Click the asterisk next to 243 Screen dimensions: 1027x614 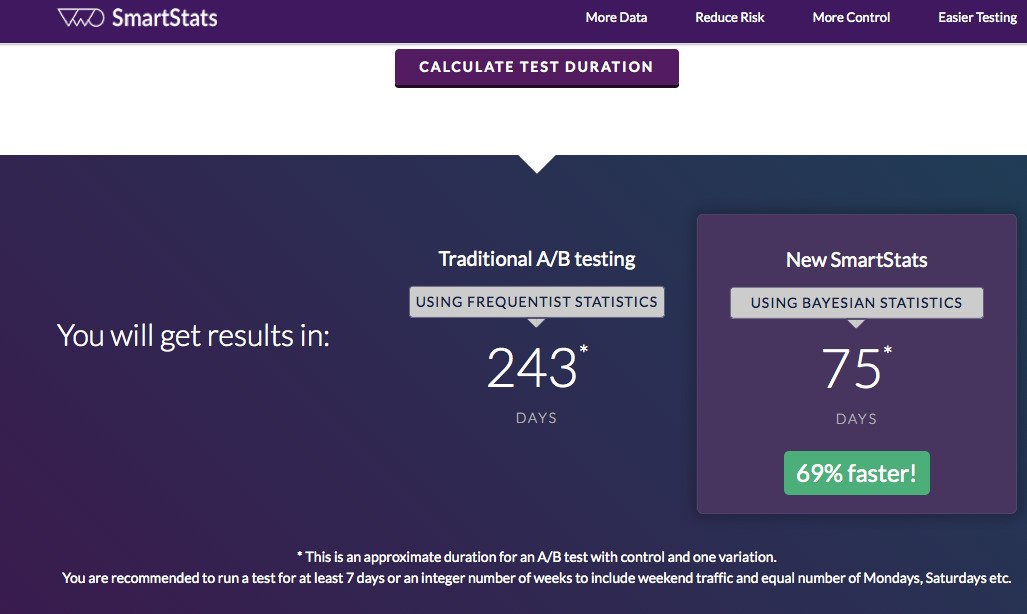tap(584, 349)
